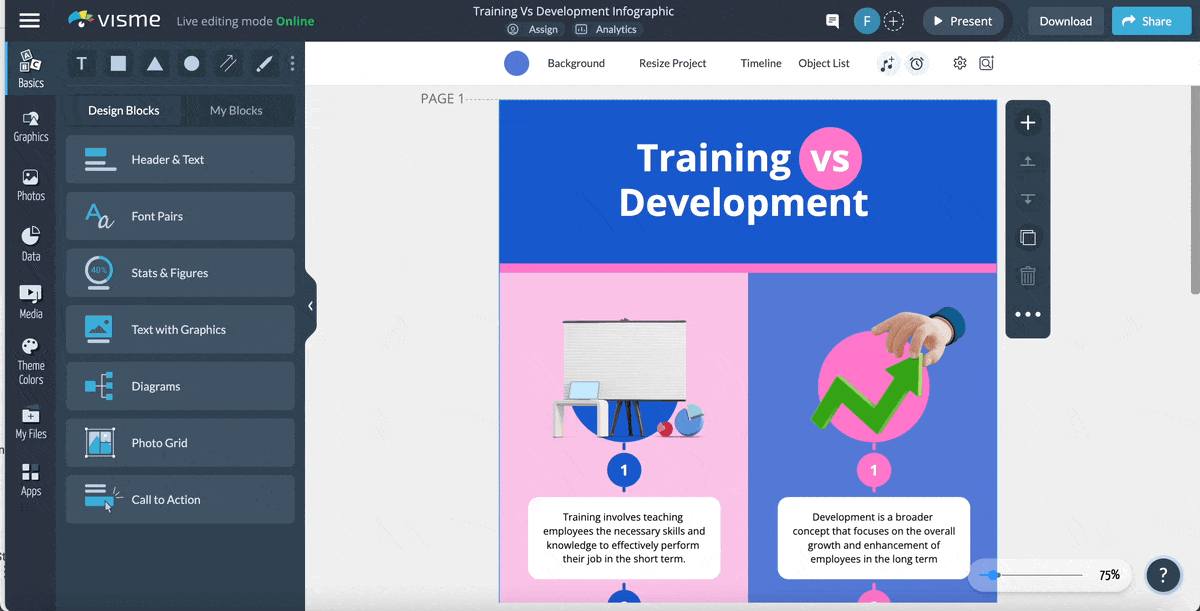Open the Graphics sidebar panel
Screen dimensions: 1200x611
tap(31, 126)
